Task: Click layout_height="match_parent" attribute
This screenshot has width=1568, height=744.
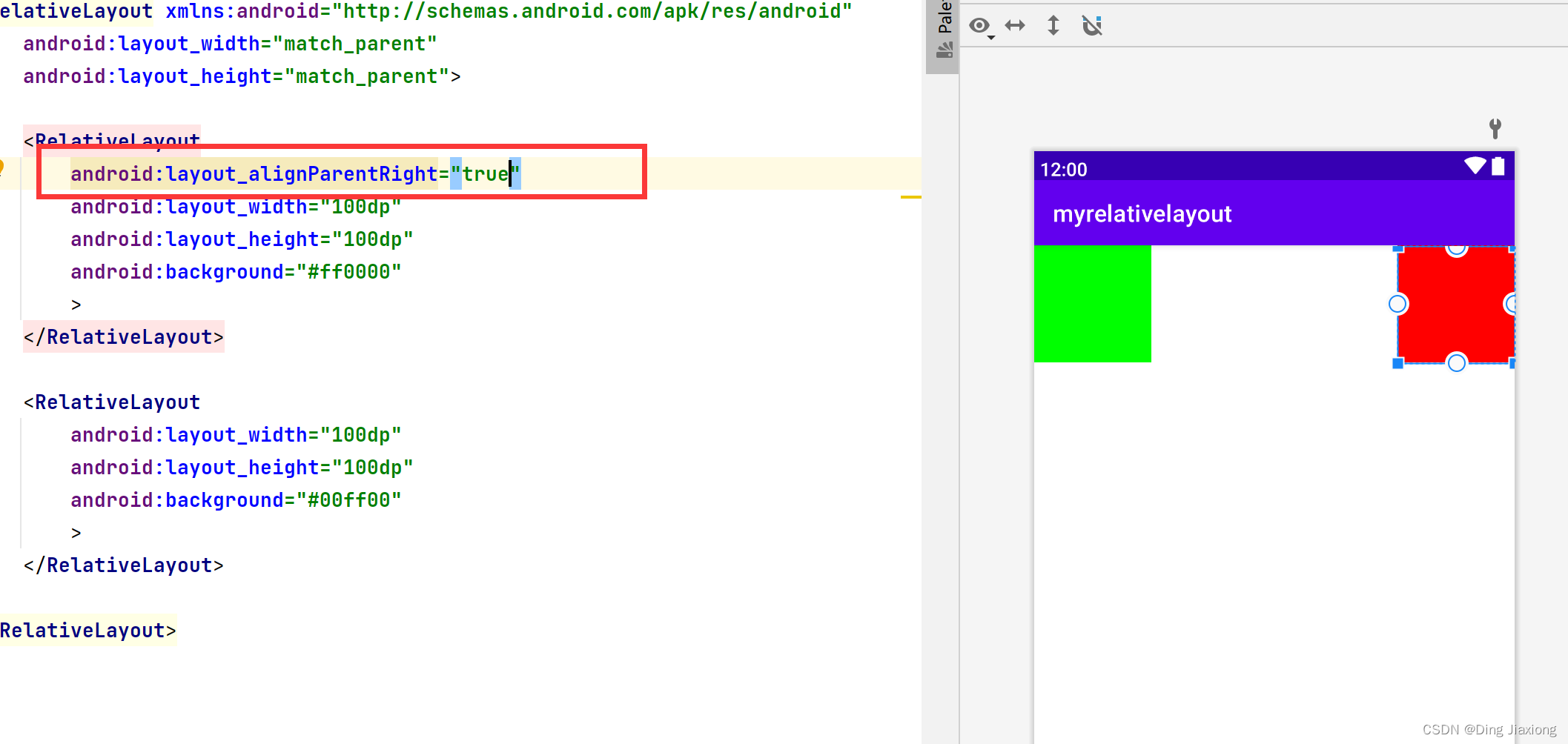Action: (236, 76)
